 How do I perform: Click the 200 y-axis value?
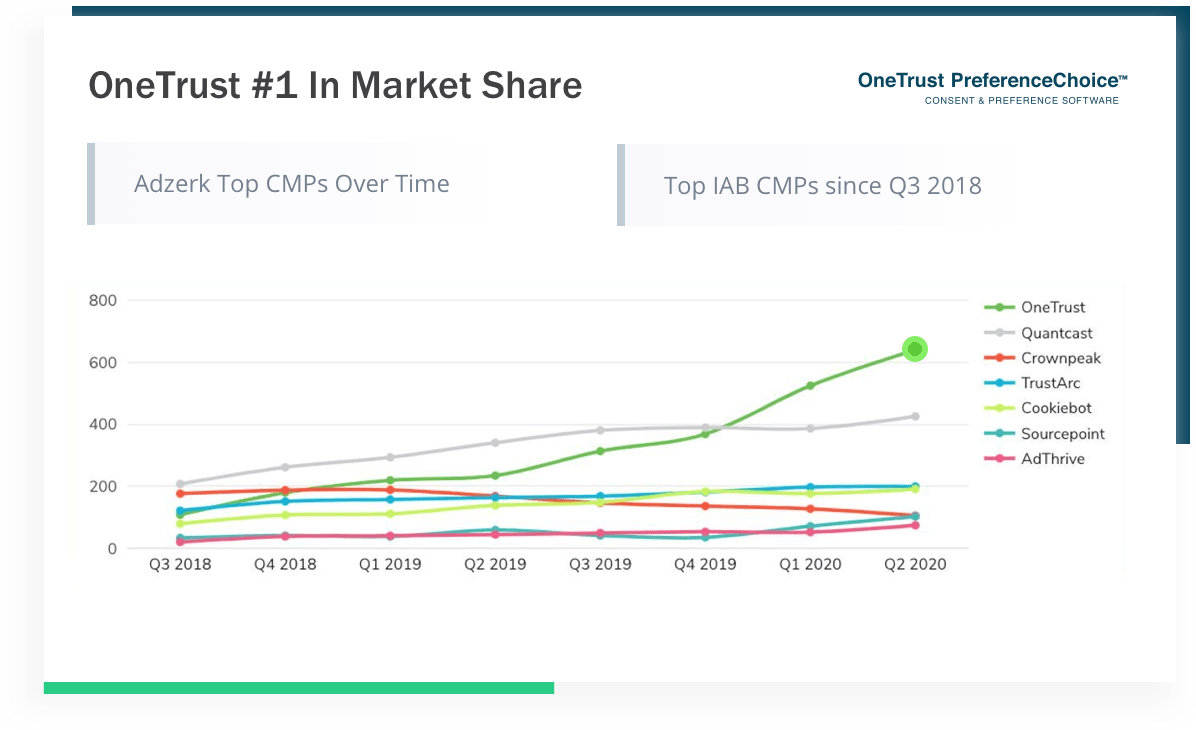[103, 487]
